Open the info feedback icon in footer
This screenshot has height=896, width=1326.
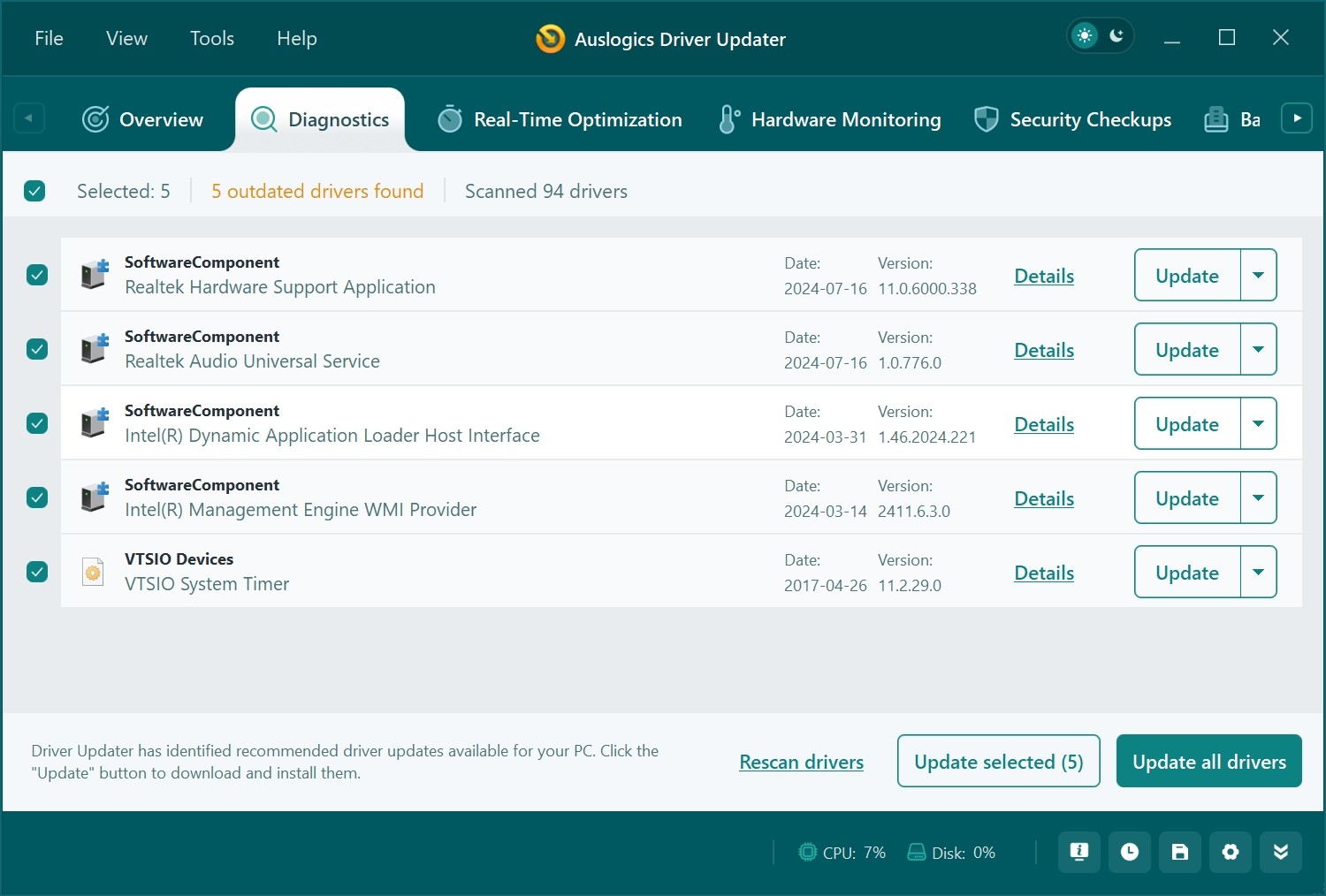pyautogui.click(x=1079, y=852)
